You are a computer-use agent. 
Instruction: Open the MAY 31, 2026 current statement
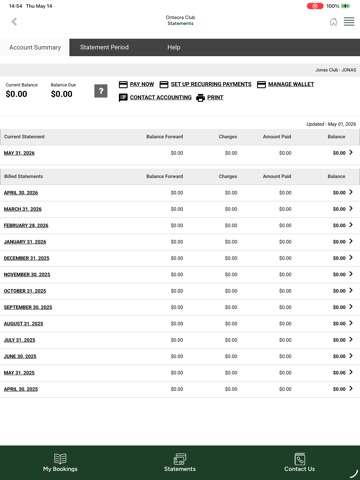coord(19,153)
